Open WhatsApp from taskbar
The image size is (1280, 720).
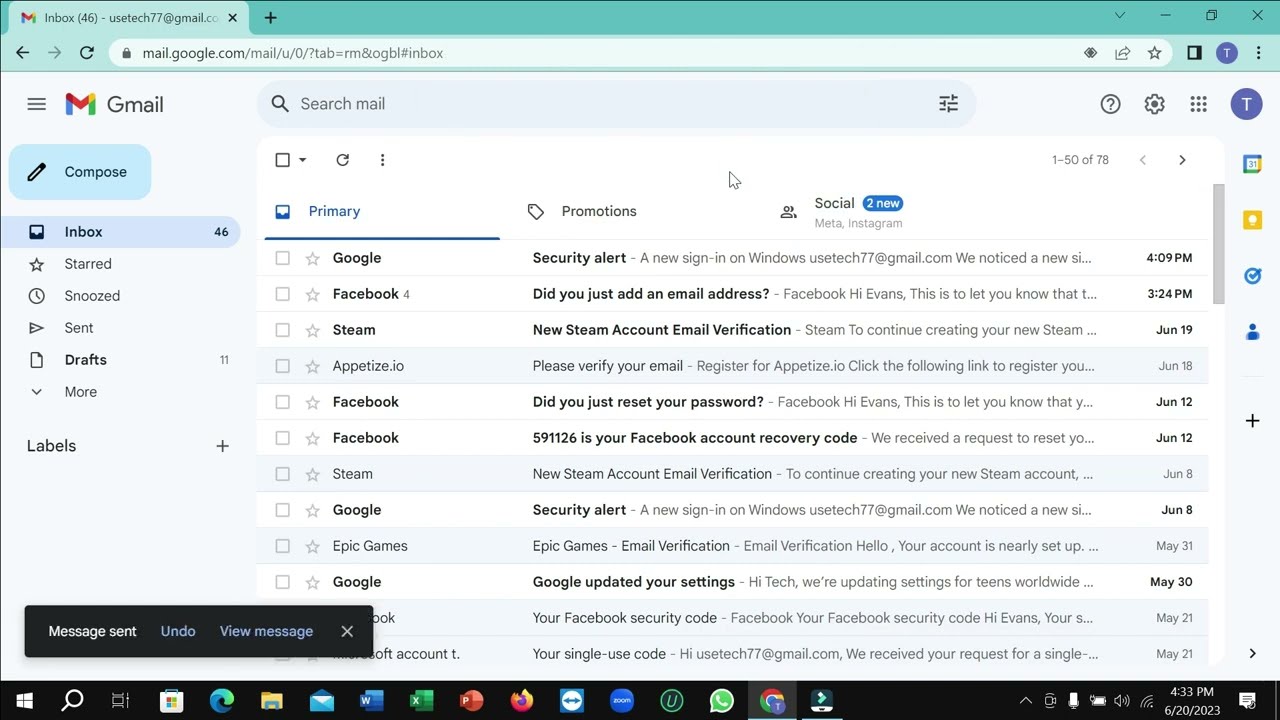tap(721, 701)
